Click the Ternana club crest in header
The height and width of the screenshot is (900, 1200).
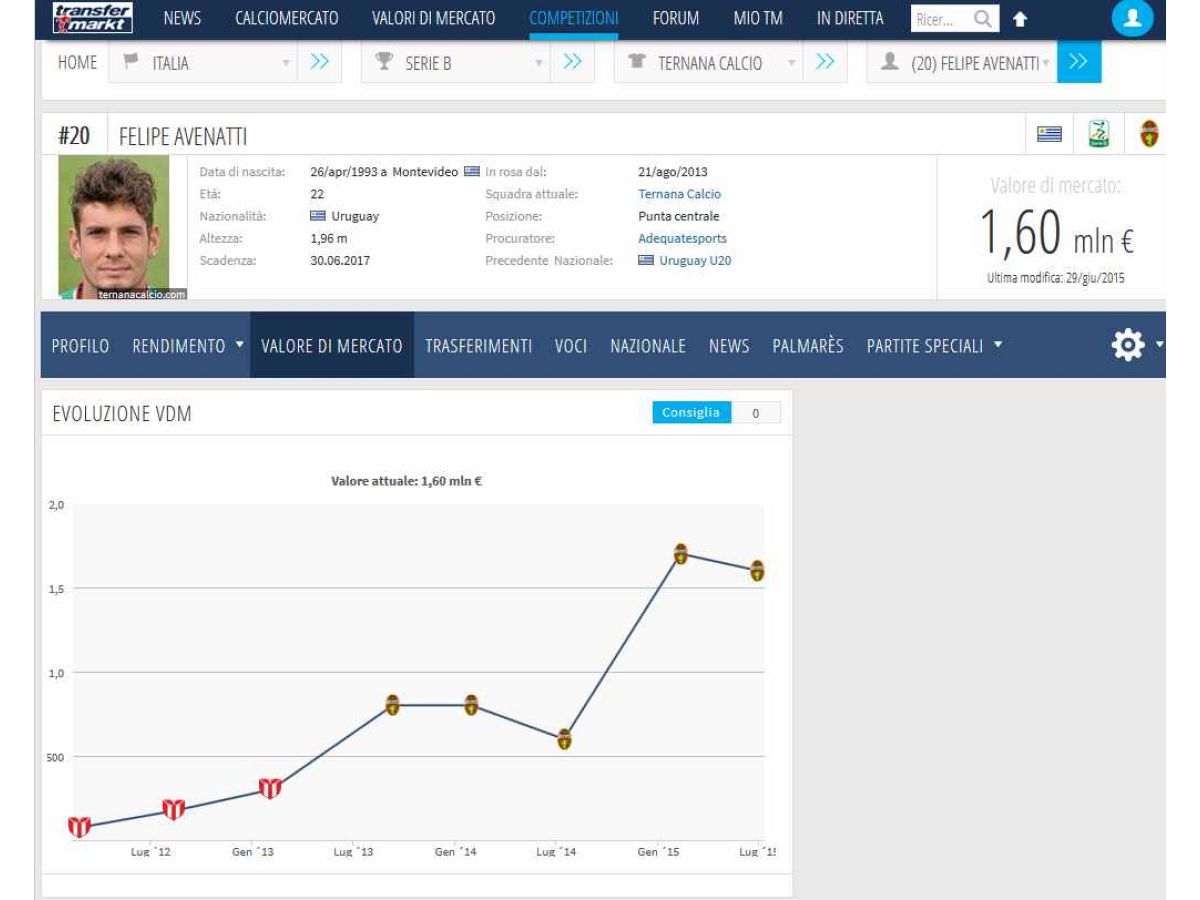1149,134
